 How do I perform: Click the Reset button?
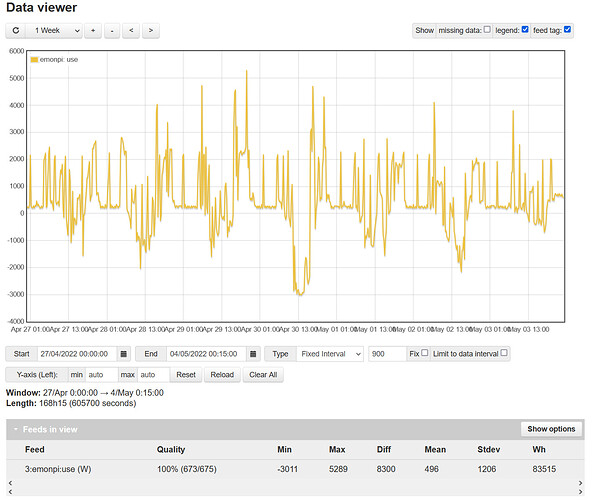[x=186, y=375]
